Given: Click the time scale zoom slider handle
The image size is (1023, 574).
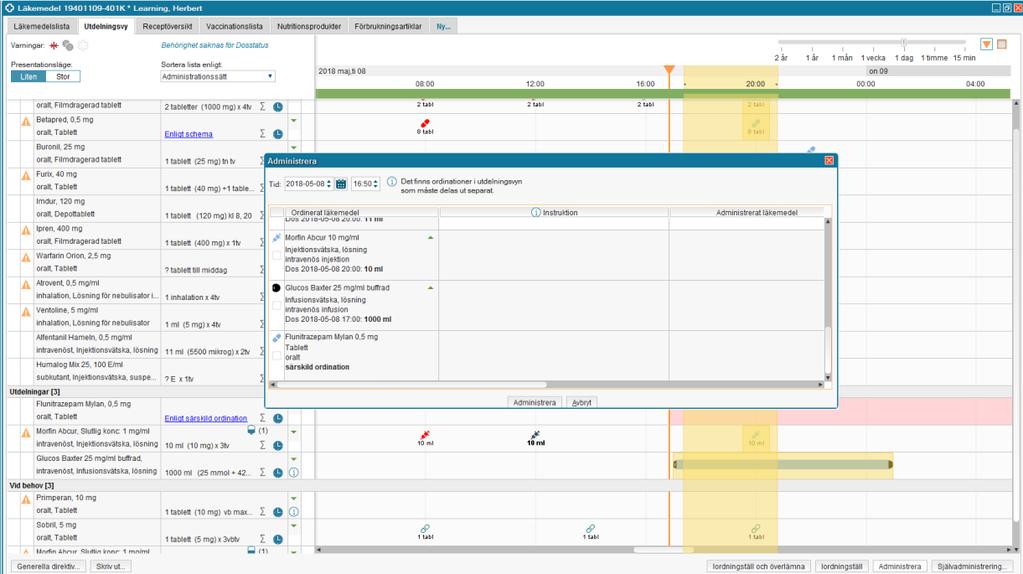Looking at the screenshot, I should pos(904,42).
